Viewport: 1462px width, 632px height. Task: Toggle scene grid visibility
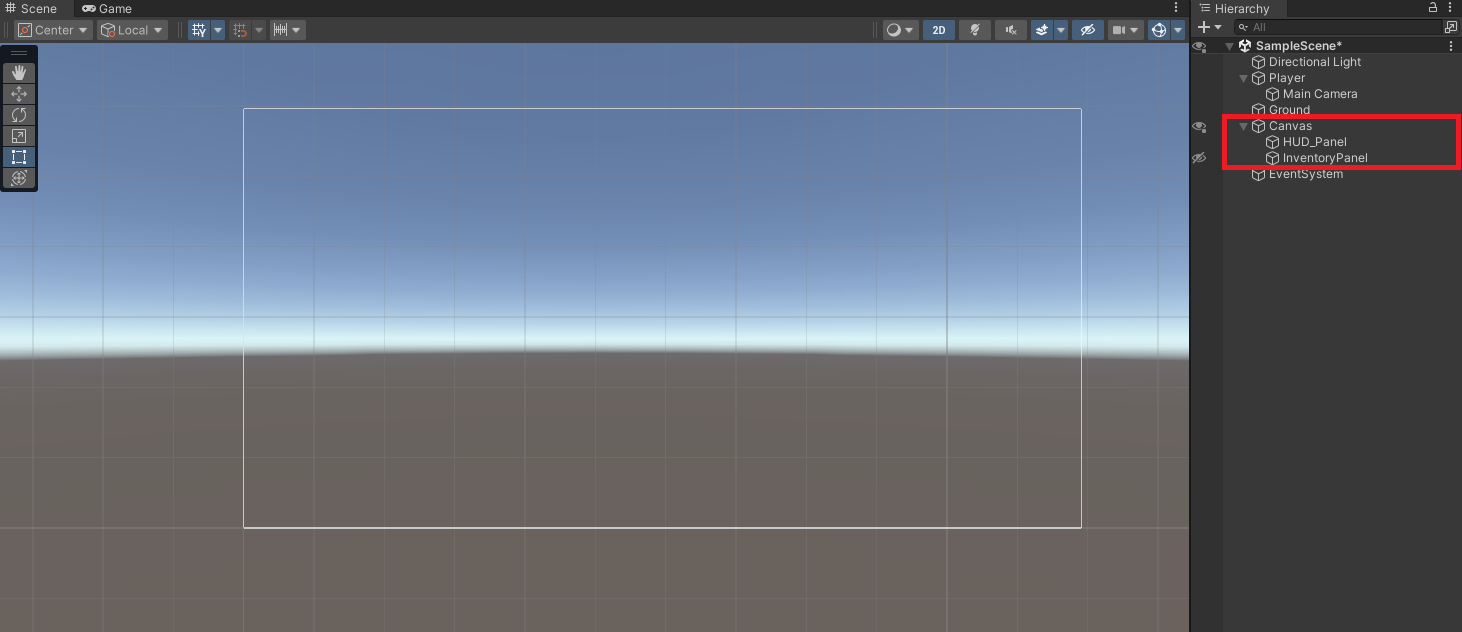[199, 30]
